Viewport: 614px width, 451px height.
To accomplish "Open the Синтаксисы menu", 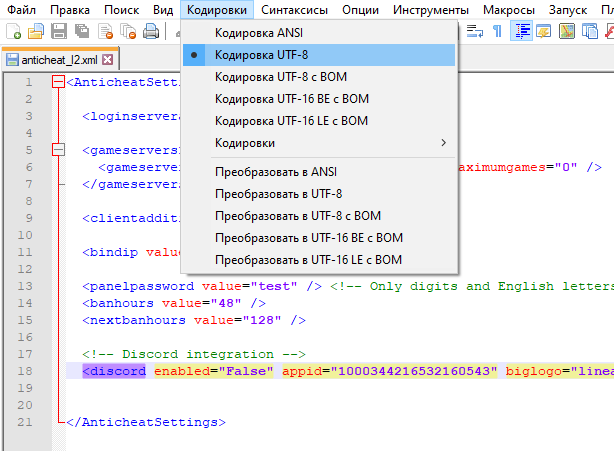I will [x=294, y=10].
